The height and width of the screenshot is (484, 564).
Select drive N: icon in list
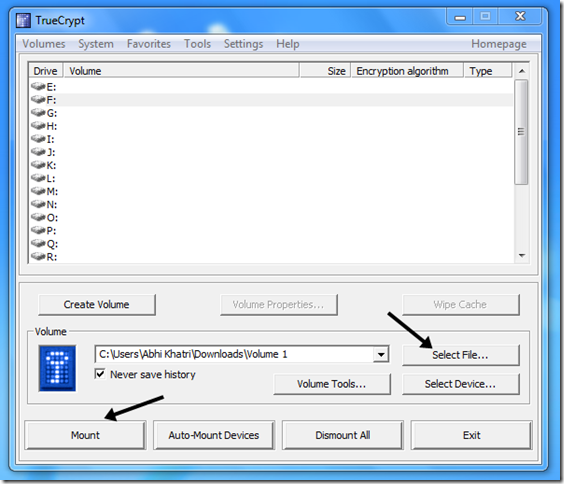(38, 204)
